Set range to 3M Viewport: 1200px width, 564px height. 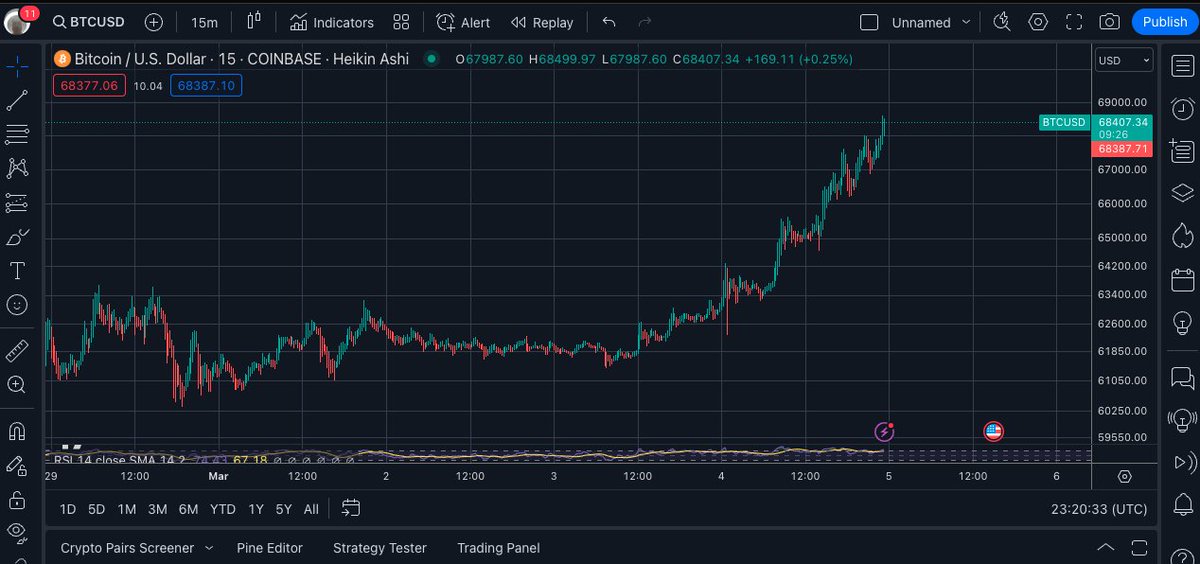click(x=157, y=509)
